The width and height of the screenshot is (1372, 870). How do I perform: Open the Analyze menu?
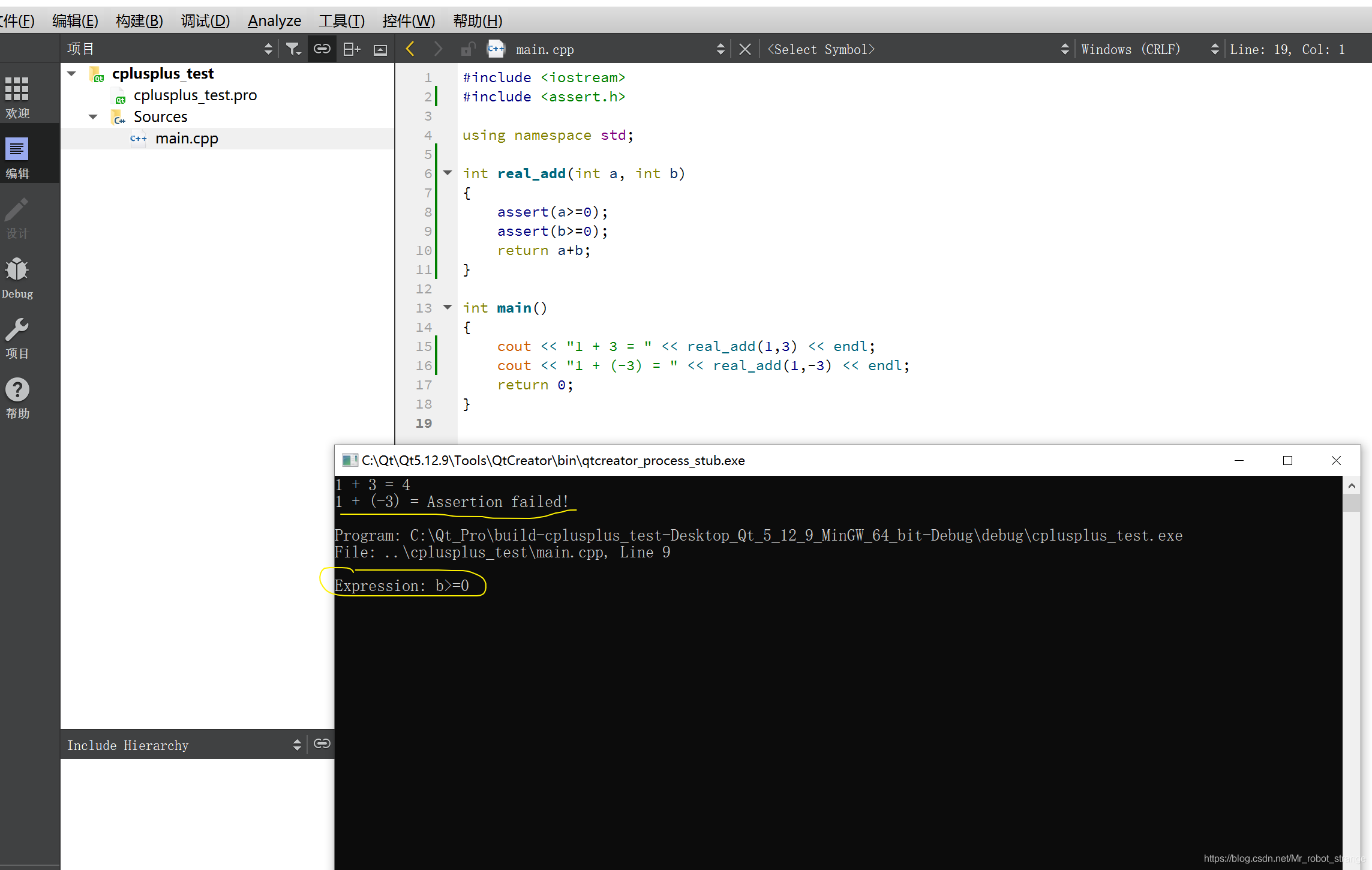coord(274,21)
